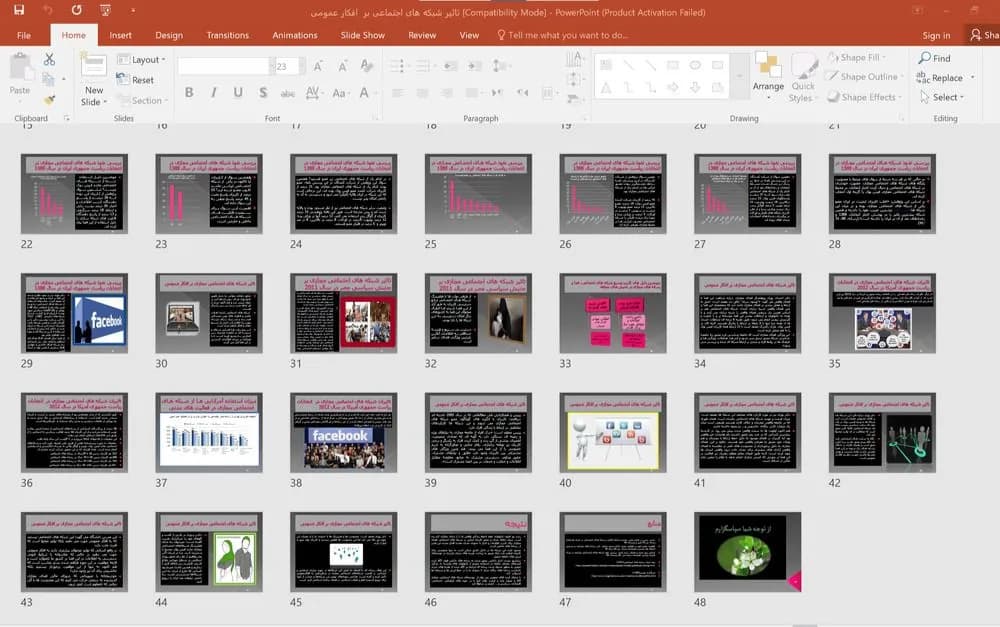Undo the last action

48,10
